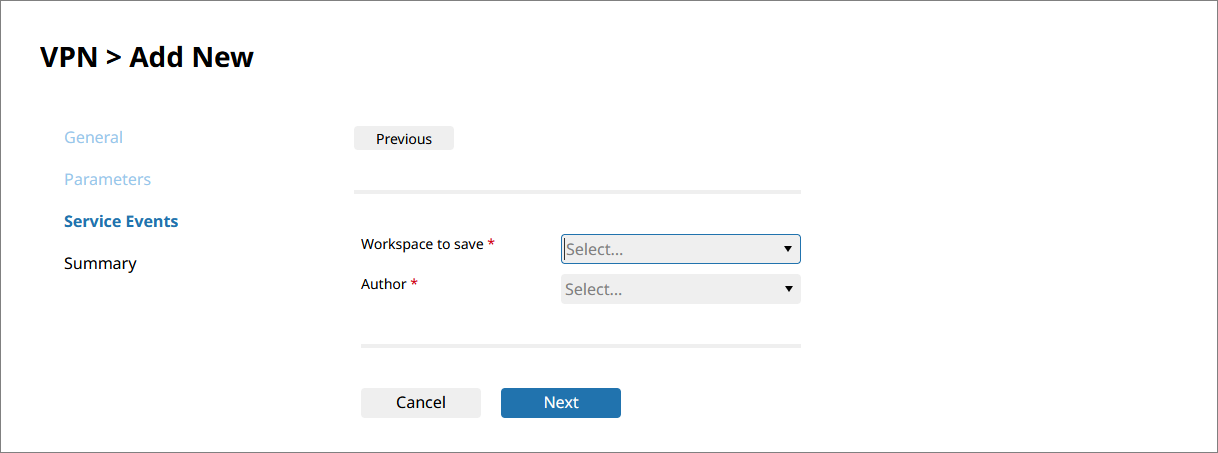
Task: Click the divider line below Previous button
Action: [x=577, y=191]
